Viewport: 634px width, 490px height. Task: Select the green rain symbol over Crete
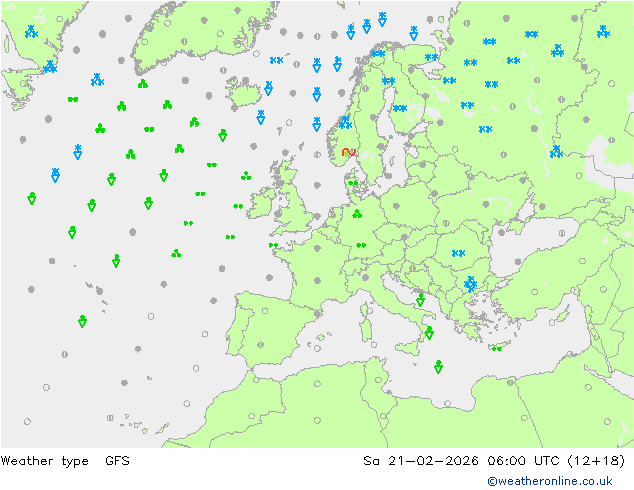(497, 348)
